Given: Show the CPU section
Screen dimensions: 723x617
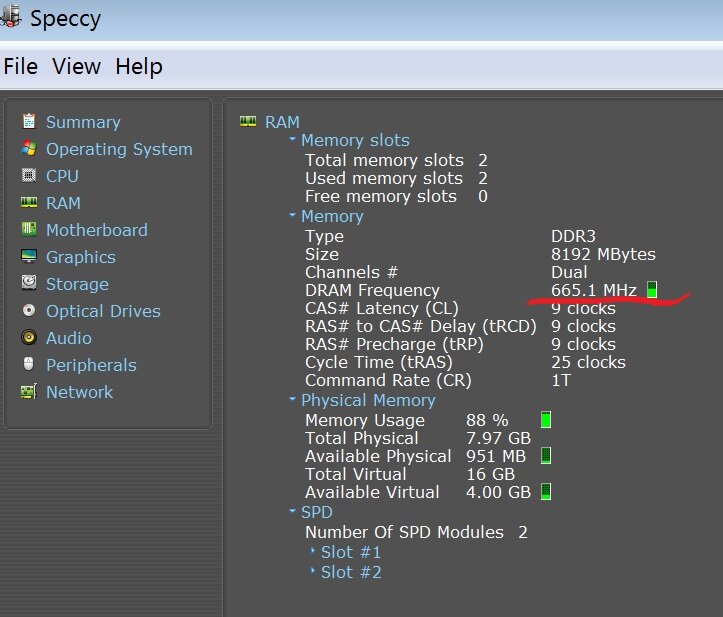Looking at the screenshot, I should tap(62, 176).
